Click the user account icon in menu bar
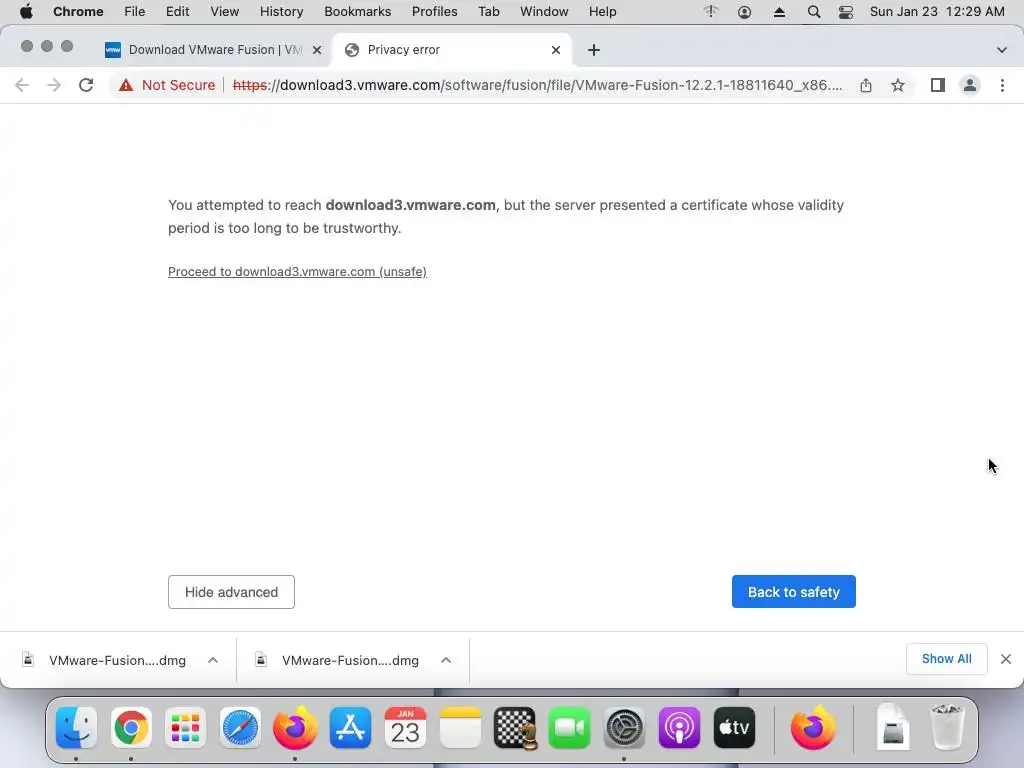The width and height of the screenshot is (1024, 768). point(744,12)
